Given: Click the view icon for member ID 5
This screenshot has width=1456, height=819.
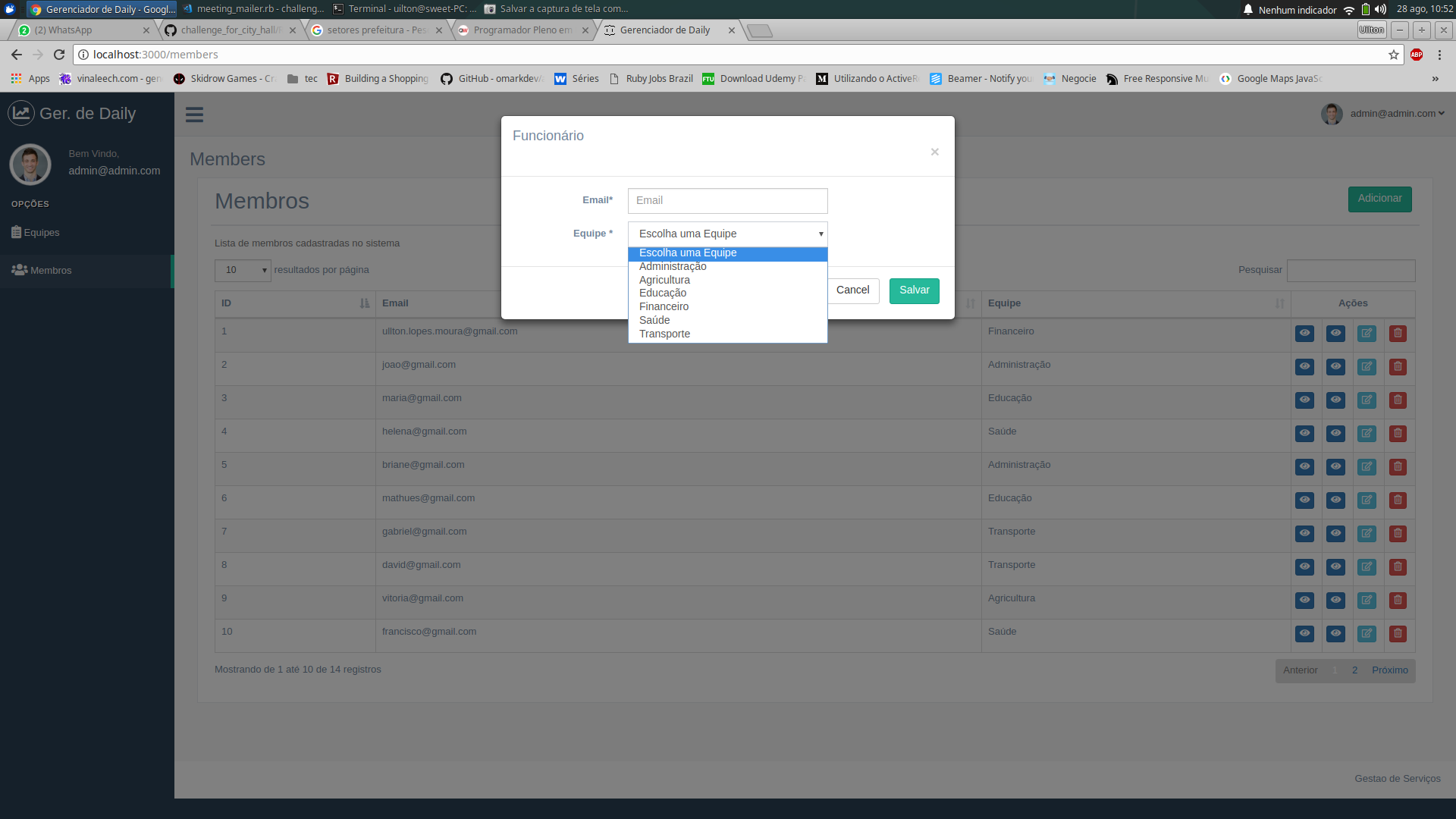Looking at the screenshot, I should coord(1304,466).
